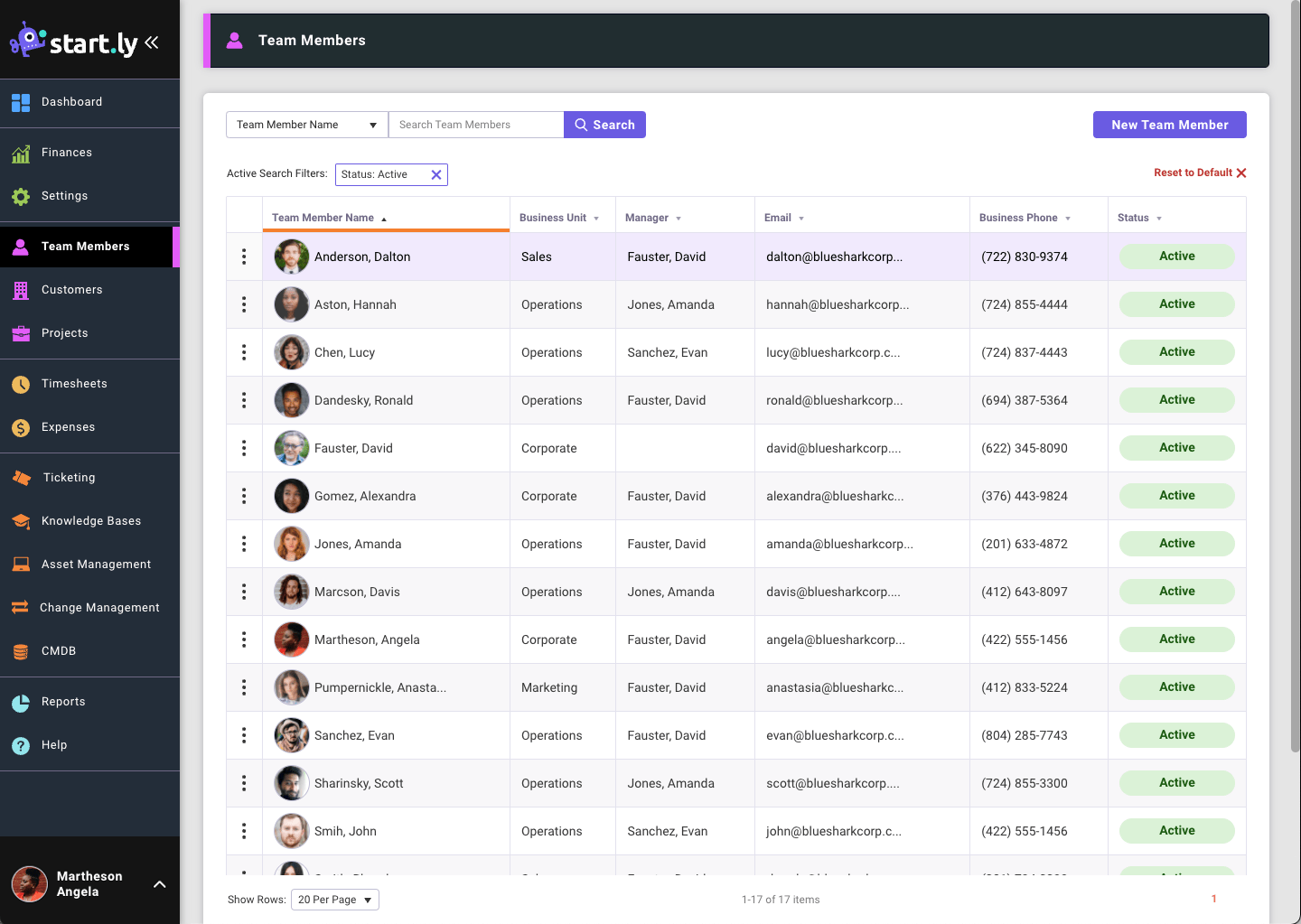Click the New Team Member button
This screenshot has height=924, width=1301.
coord(1169,124)
